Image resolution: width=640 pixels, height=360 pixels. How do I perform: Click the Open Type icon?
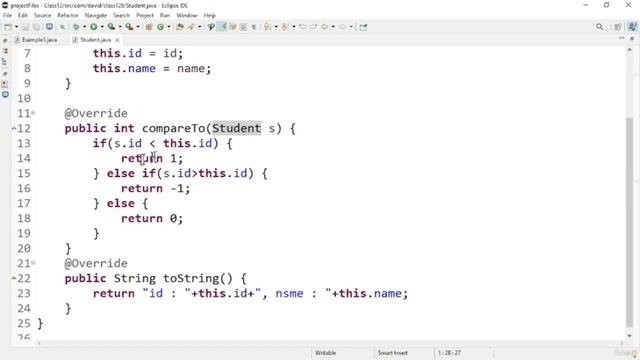click(180, 27)
